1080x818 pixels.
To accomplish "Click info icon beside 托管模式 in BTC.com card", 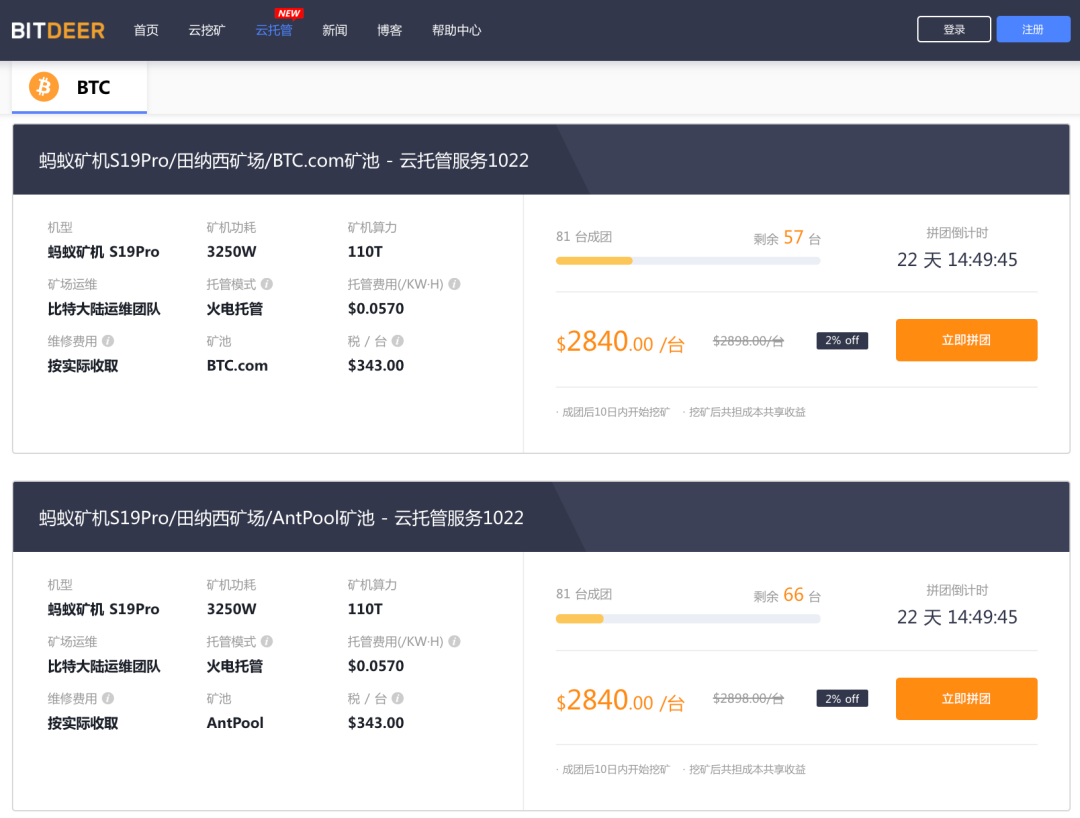I will pyautogui.click(x=267, y=284).
